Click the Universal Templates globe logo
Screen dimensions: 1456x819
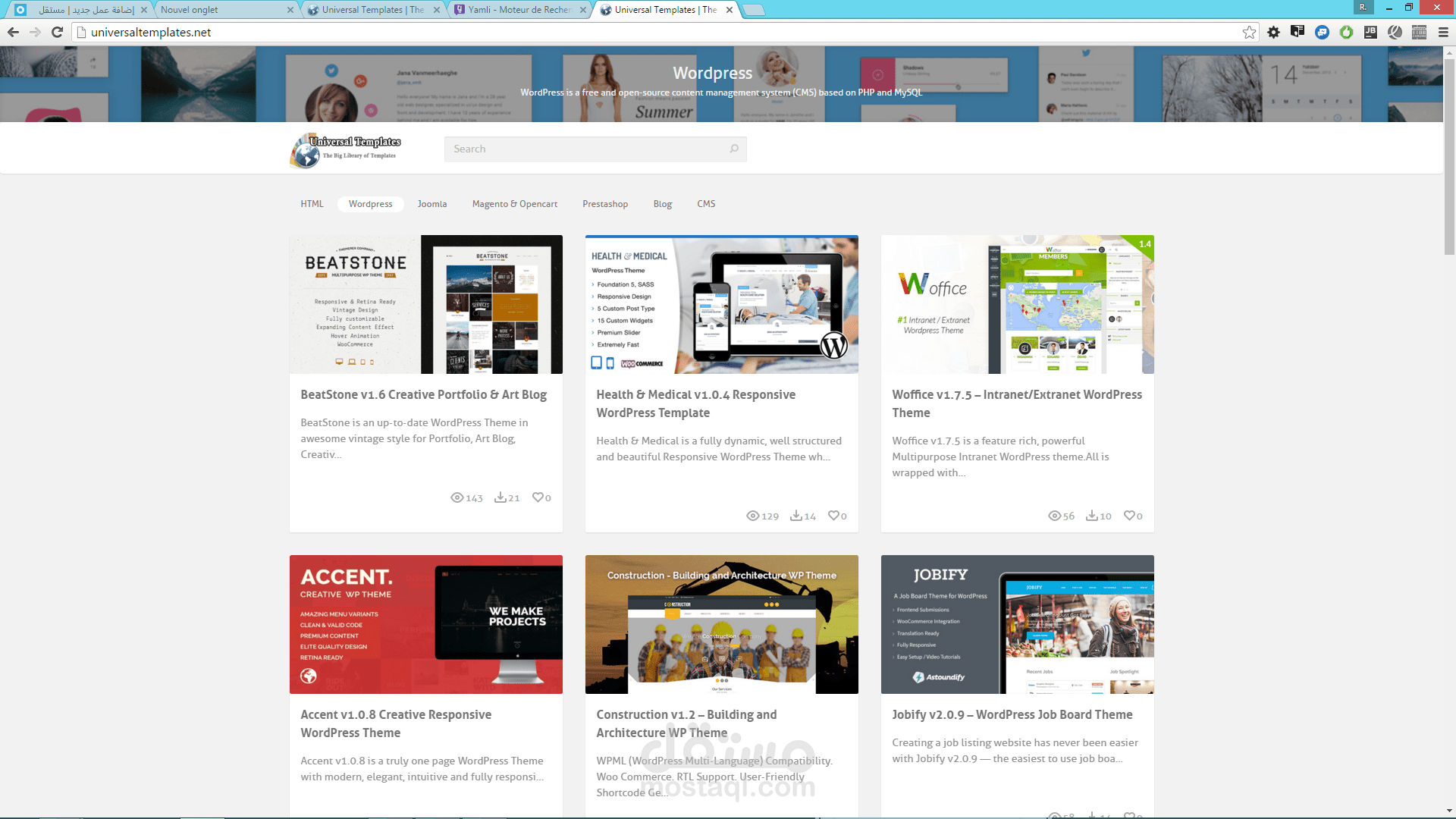345,149
